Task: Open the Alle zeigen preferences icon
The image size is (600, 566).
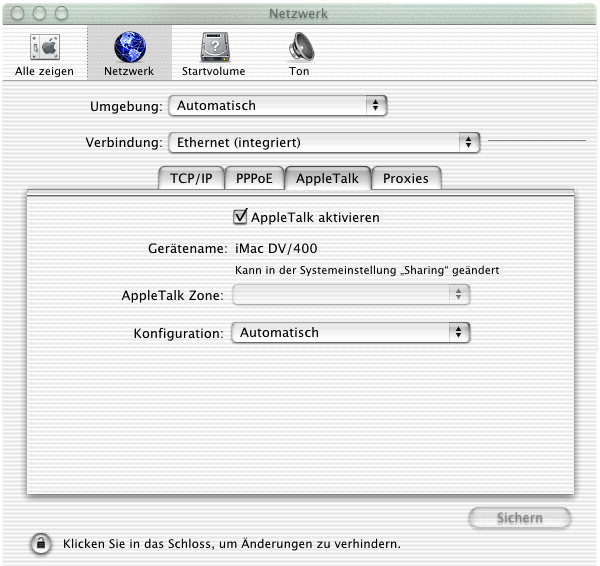Action: point(44,47)
